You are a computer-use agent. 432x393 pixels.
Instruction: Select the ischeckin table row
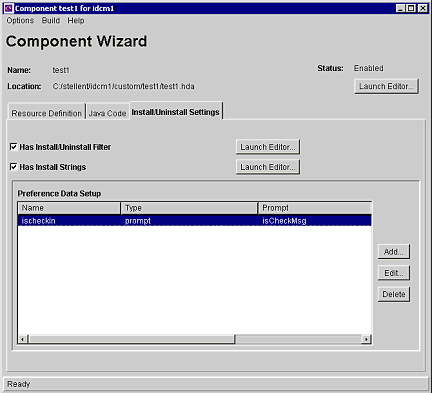click(195, 221)
